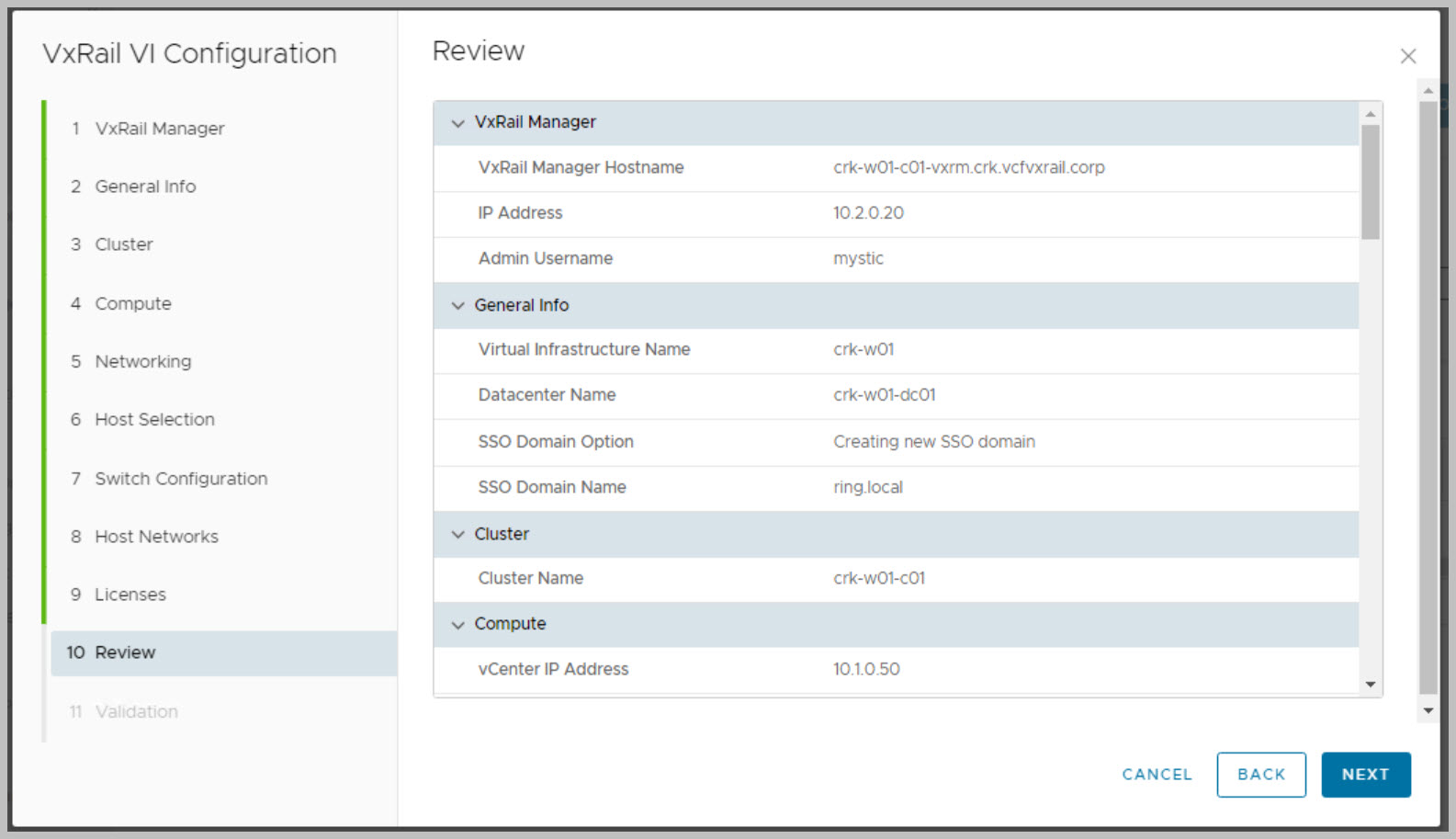
Task: Select step 4 Compute in sidebar
Action: 133,303
